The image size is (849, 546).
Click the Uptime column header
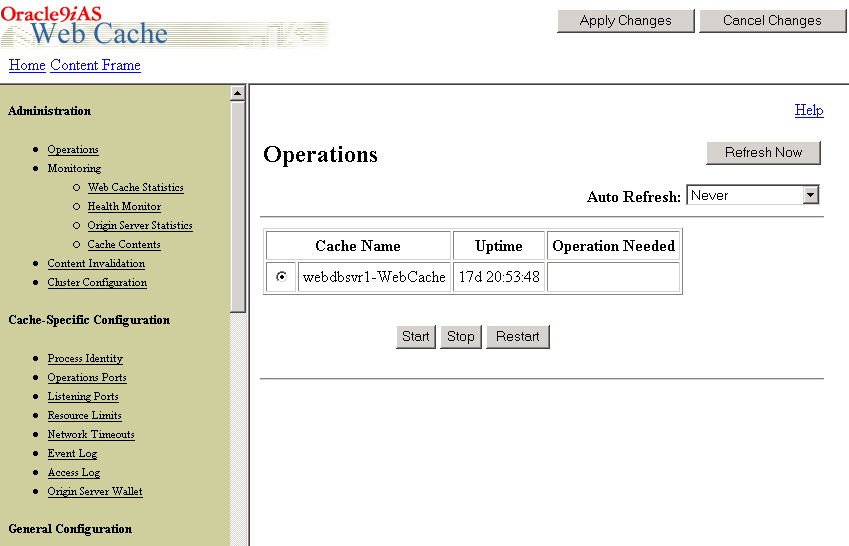coord(499,246)
